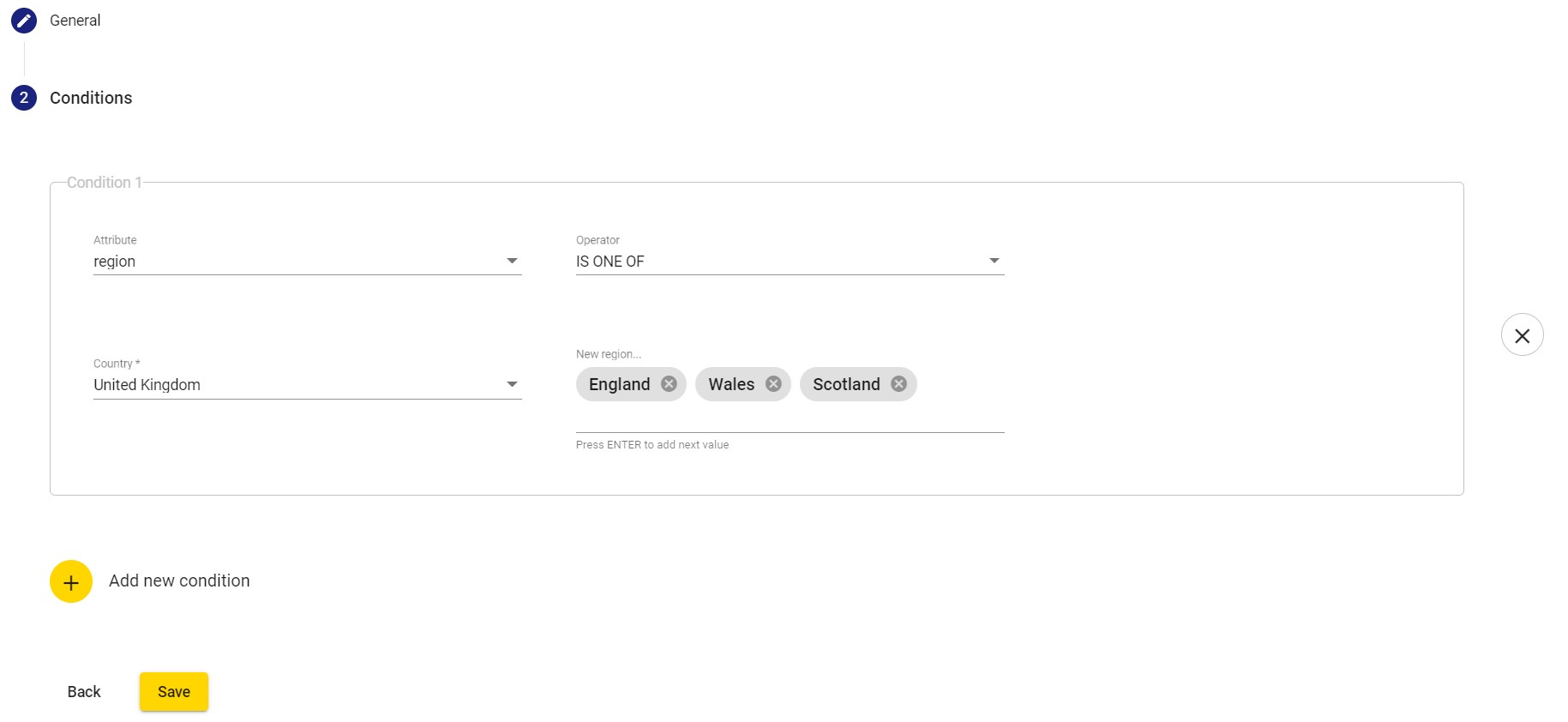Delete Condition 1 with the X button
Image resolution: width=1568 pixels, height=722 pixels.
click(x=1523, y=335)
